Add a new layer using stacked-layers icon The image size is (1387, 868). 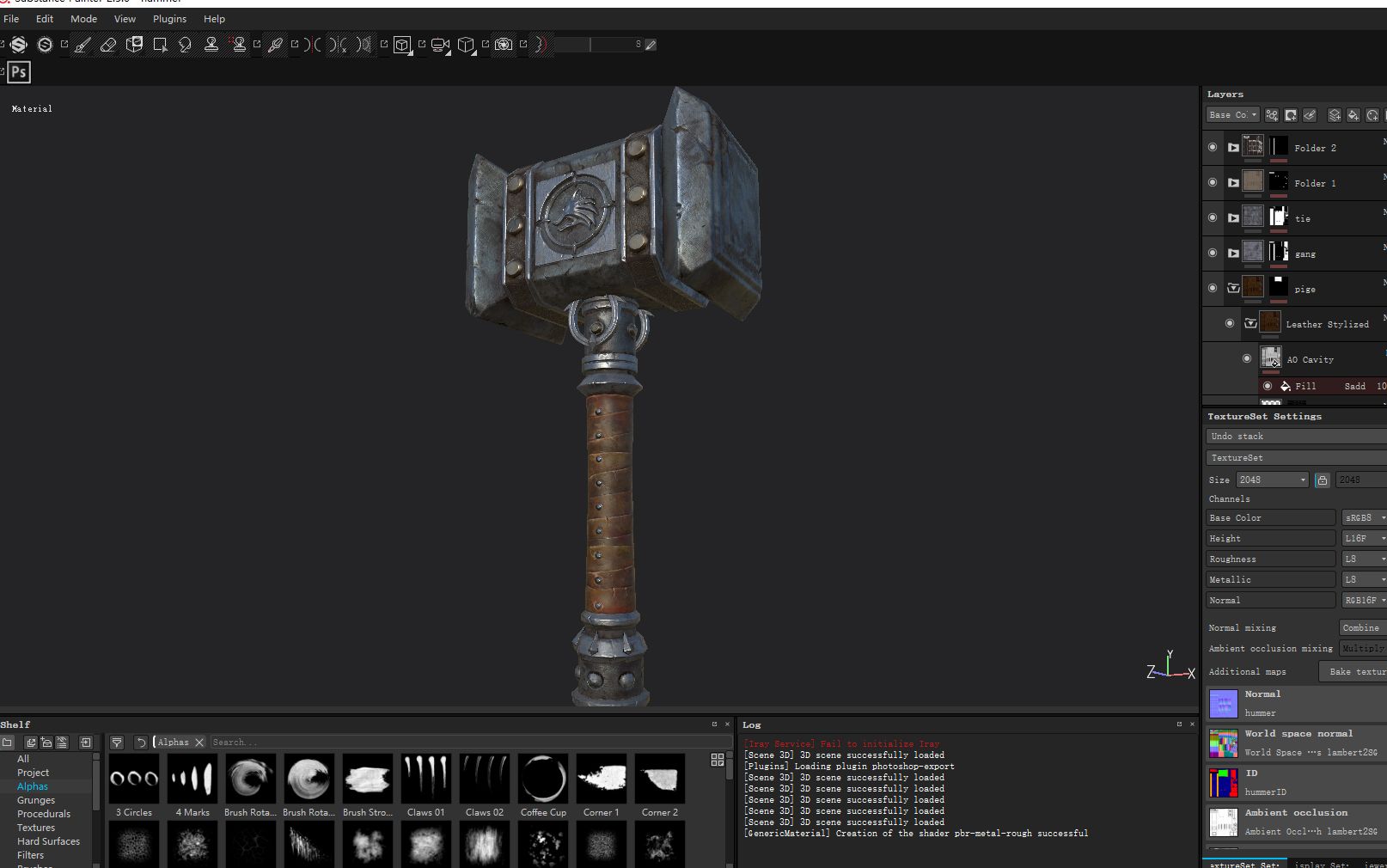coord(1335,115)
